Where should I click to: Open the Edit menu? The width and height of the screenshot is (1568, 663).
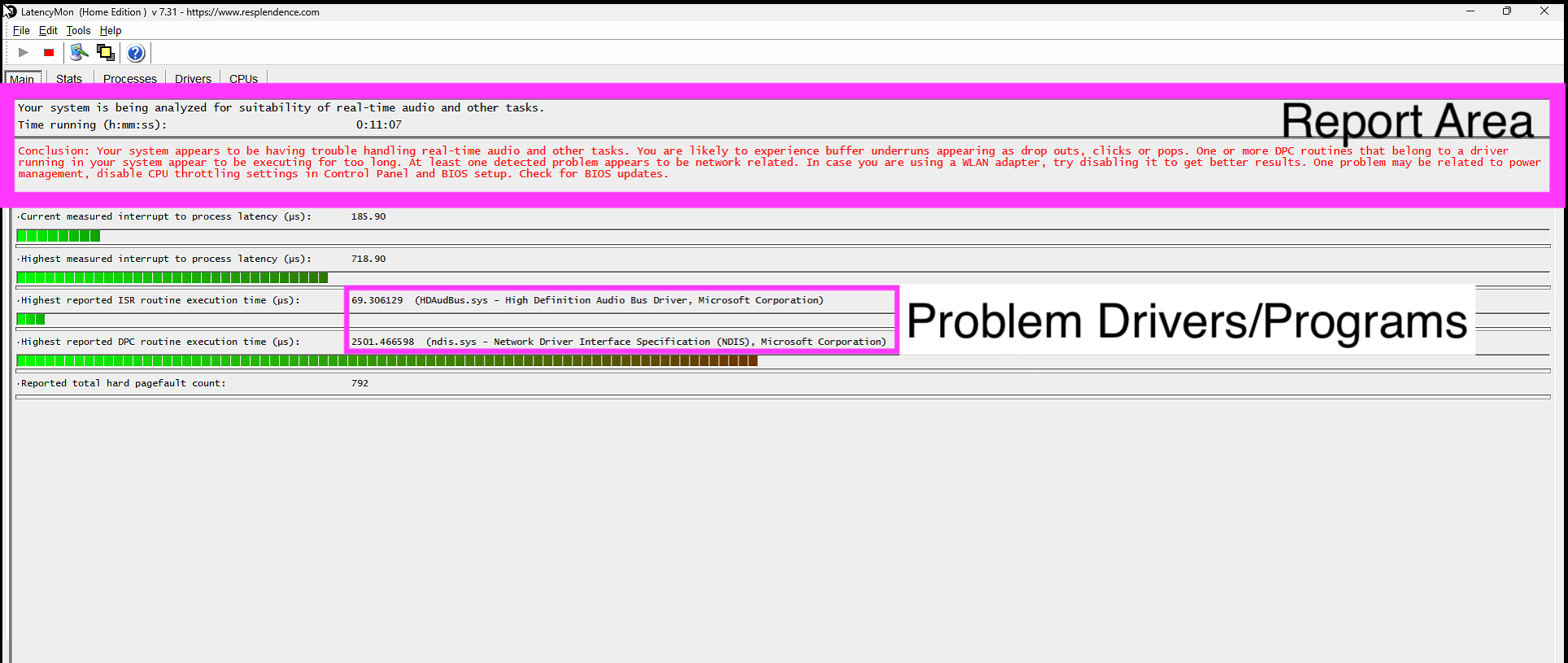click(x=48, y=31)
